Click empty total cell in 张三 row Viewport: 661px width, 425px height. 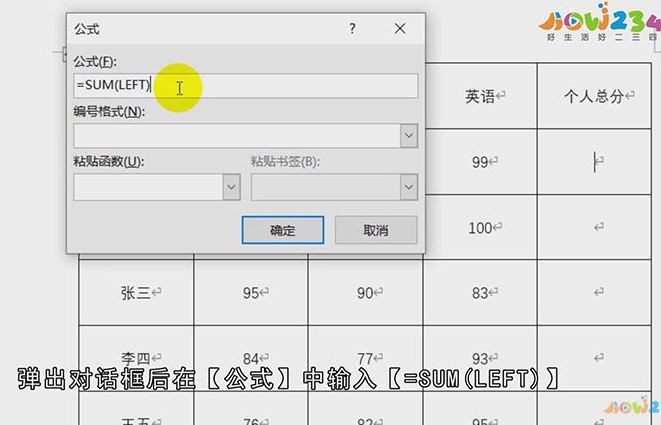click(594, 292)
